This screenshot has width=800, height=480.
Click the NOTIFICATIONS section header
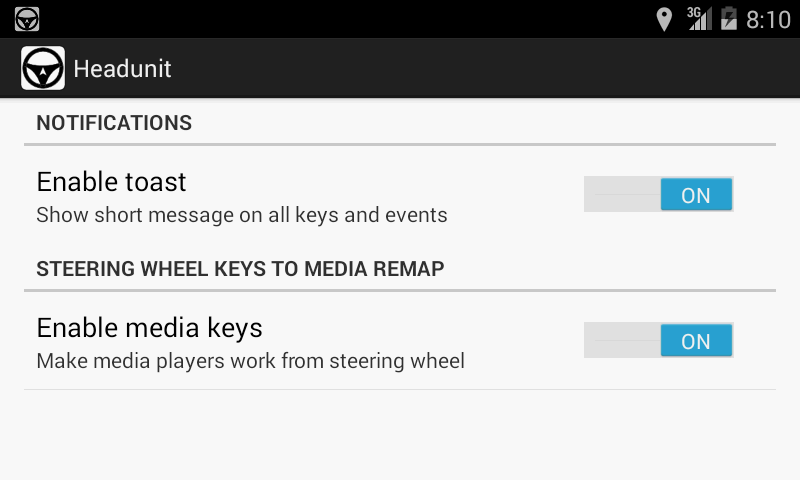[114, 123]
